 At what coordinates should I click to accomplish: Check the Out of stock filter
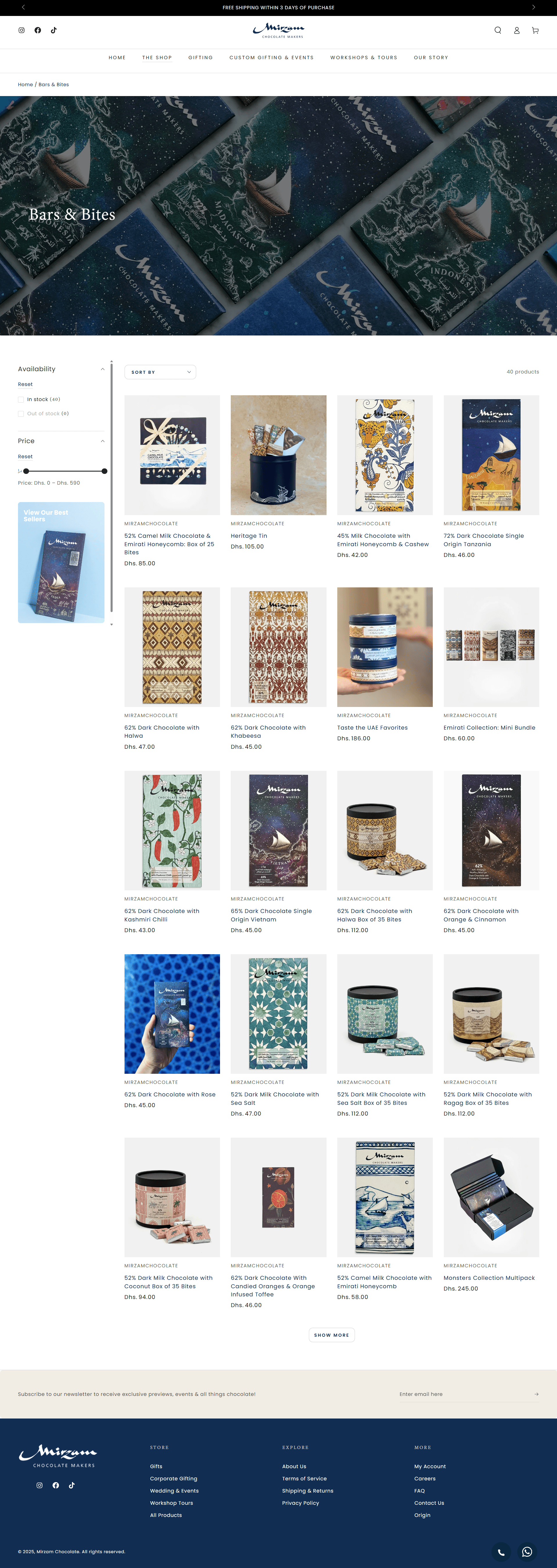21,414
